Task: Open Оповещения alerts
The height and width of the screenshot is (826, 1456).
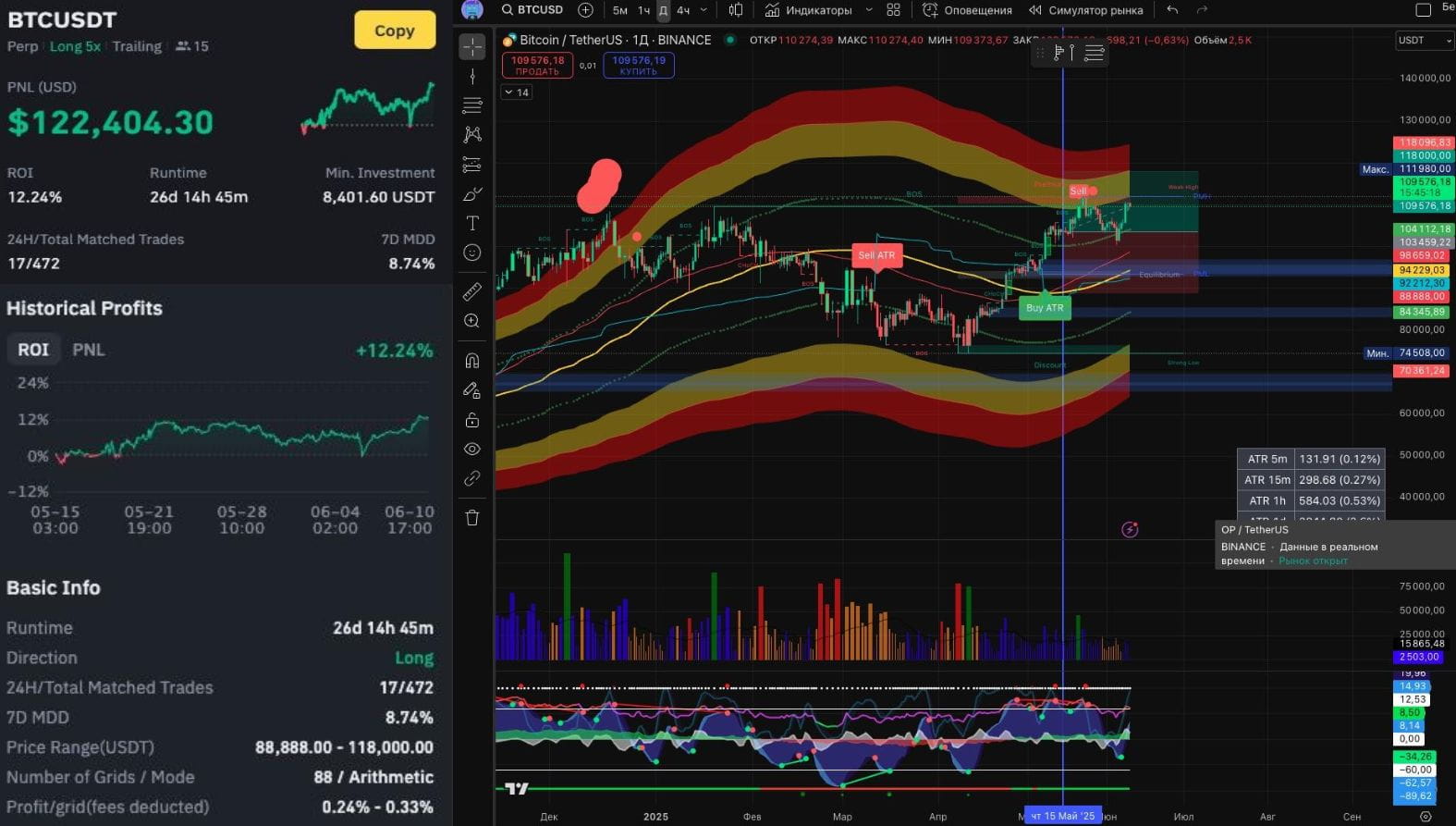Action: (x=967, y=10)
